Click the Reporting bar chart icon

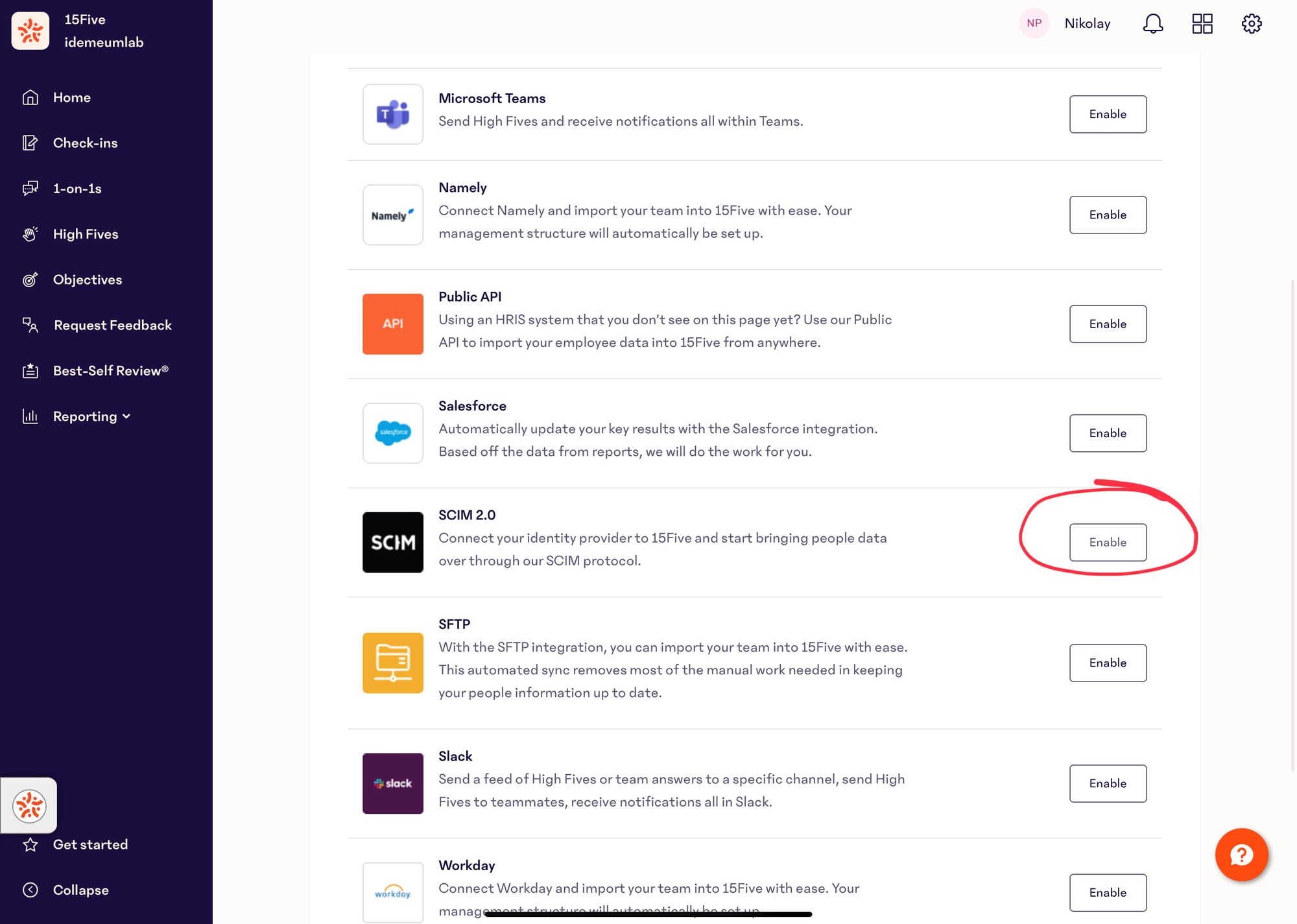30,416
